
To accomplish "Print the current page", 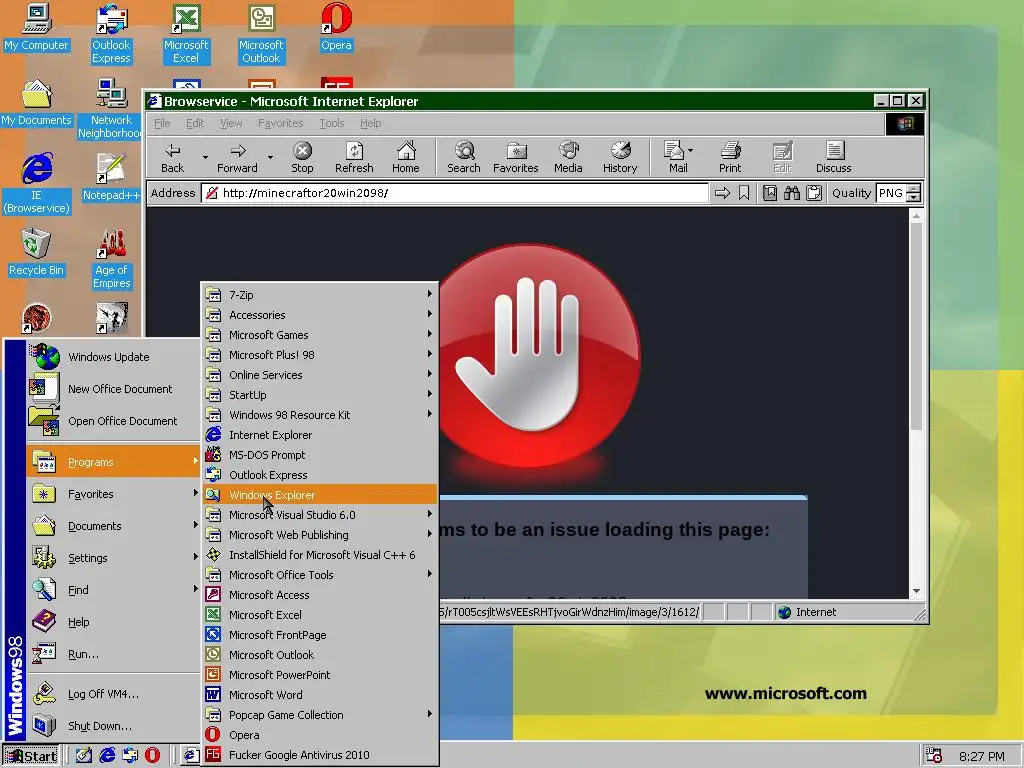I will (730, 157).
